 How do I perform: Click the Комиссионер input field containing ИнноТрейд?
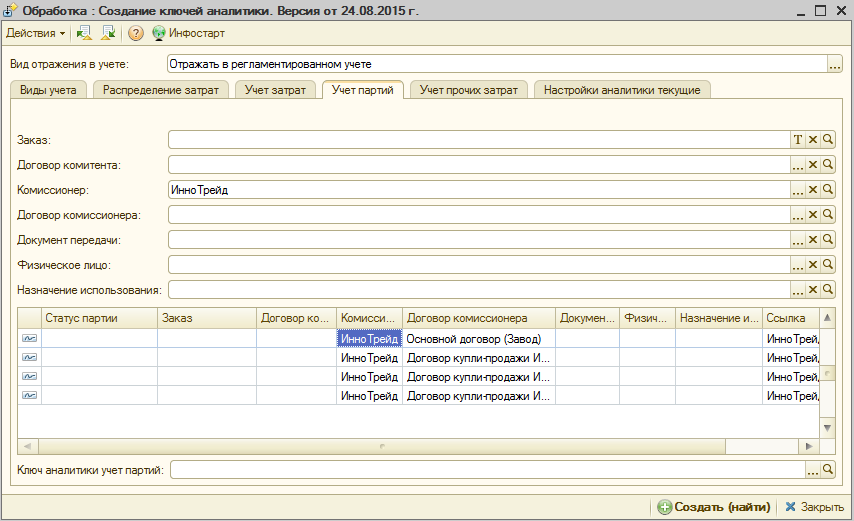coord(479,190)
